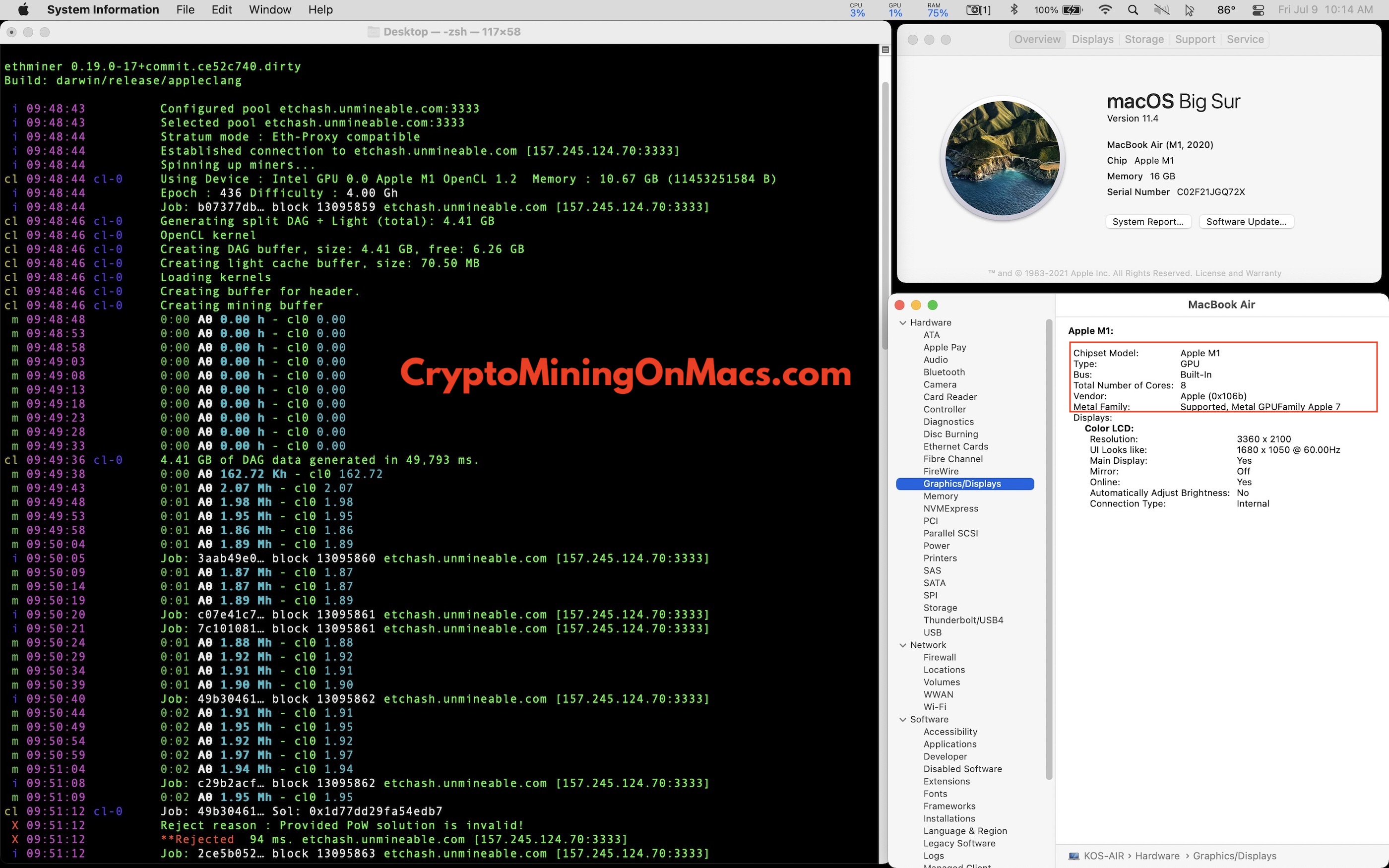Switch to the Displays tab
This screenshot has width=1389, height=868.
pos(1092,39)
